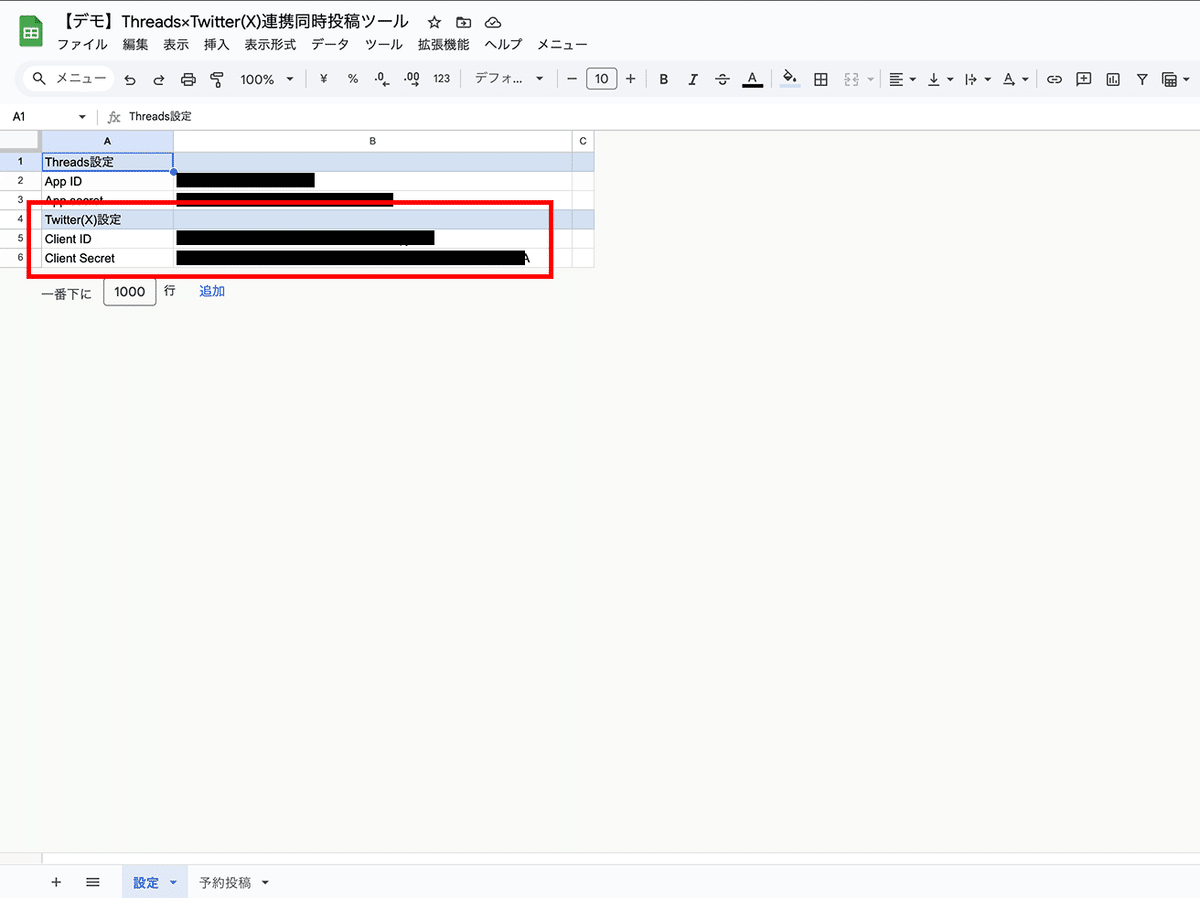
Task: Open the 編集 menu
Action: 135,44
